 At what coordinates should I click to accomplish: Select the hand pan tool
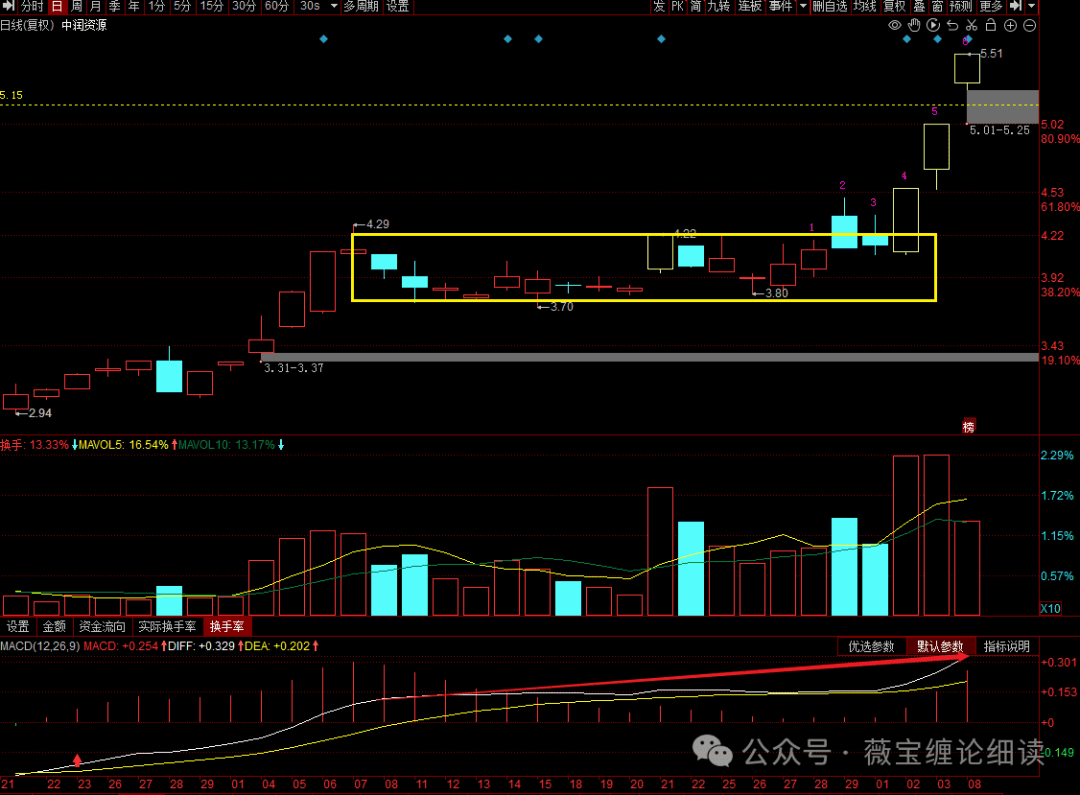(x=913, y=25)
